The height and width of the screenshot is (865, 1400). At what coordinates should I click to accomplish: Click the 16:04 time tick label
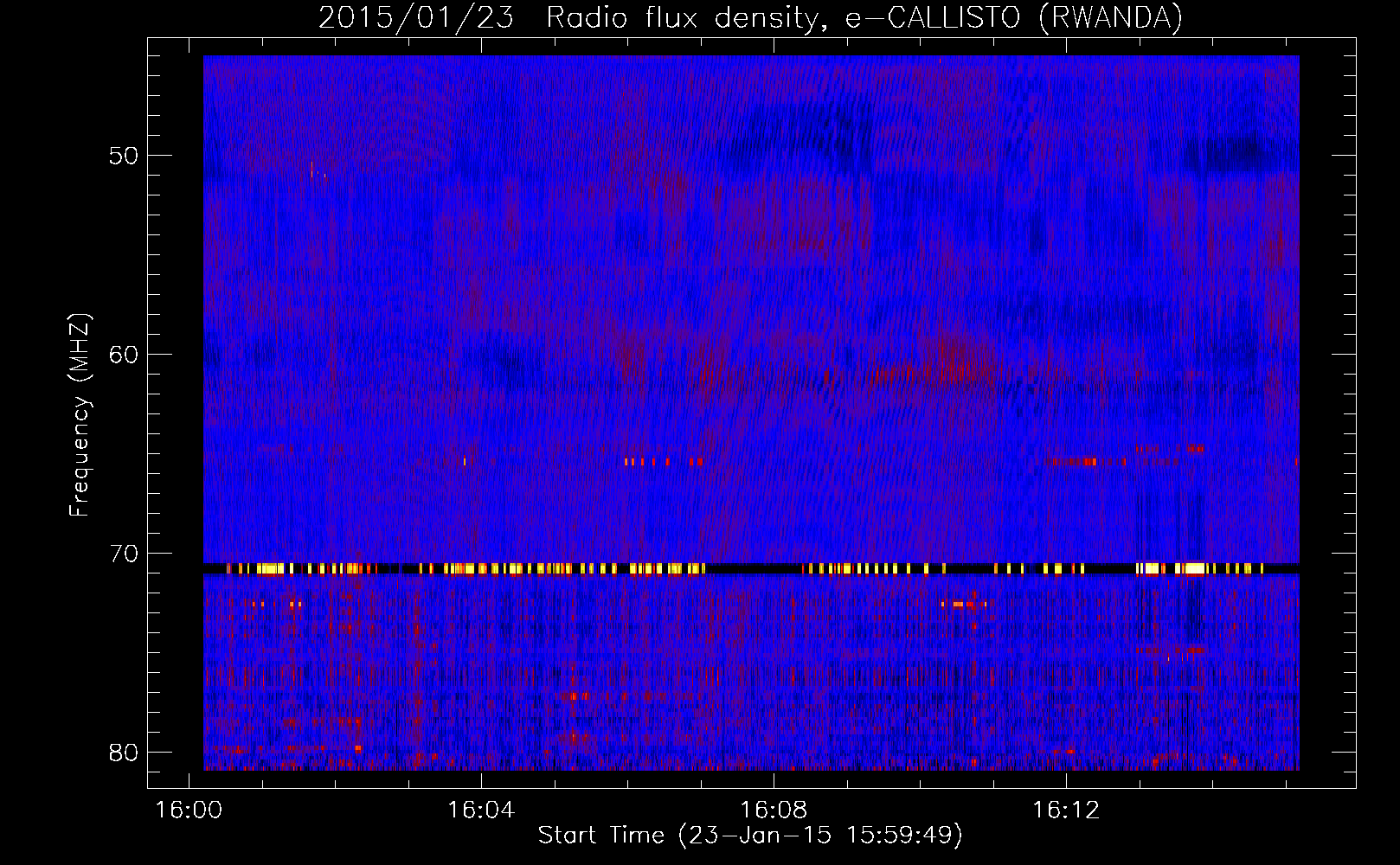coord(481,810)
